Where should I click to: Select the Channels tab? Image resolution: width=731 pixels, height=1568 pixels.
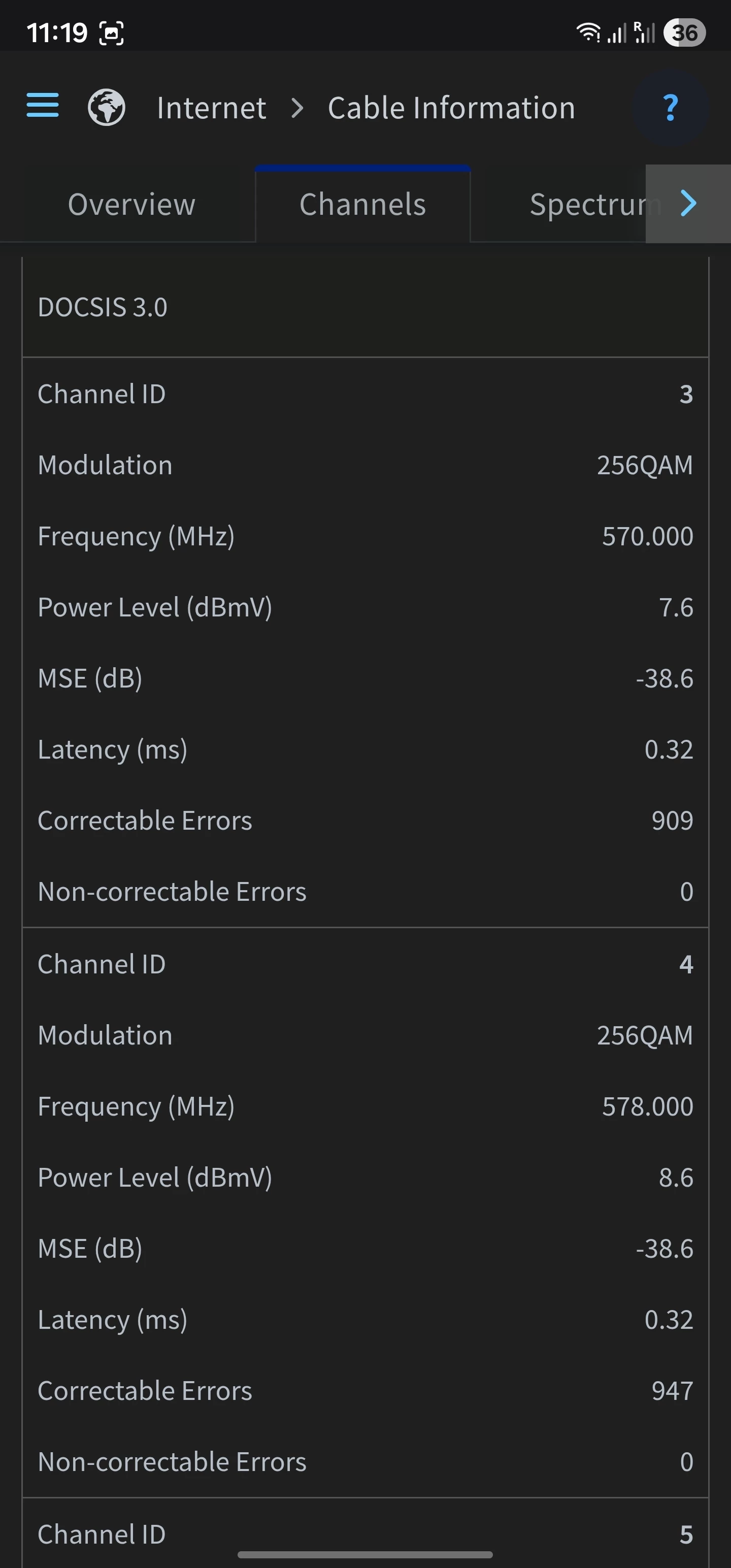(363, 204)
